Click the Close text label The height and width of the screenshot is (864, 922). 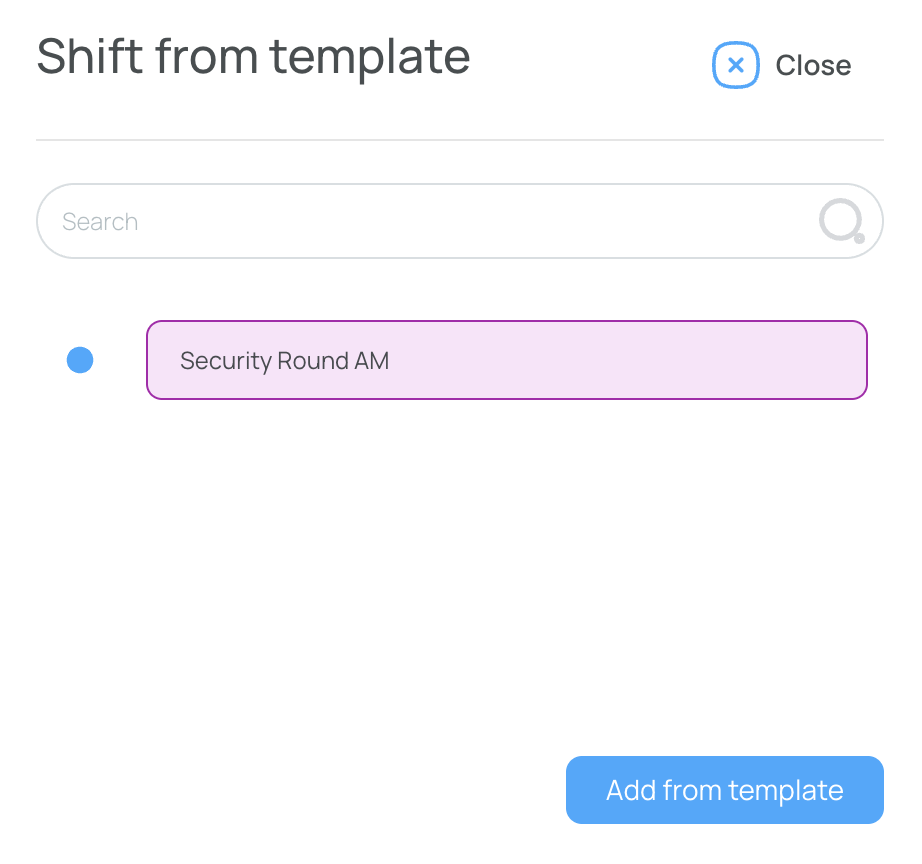(x=813, y=65)
